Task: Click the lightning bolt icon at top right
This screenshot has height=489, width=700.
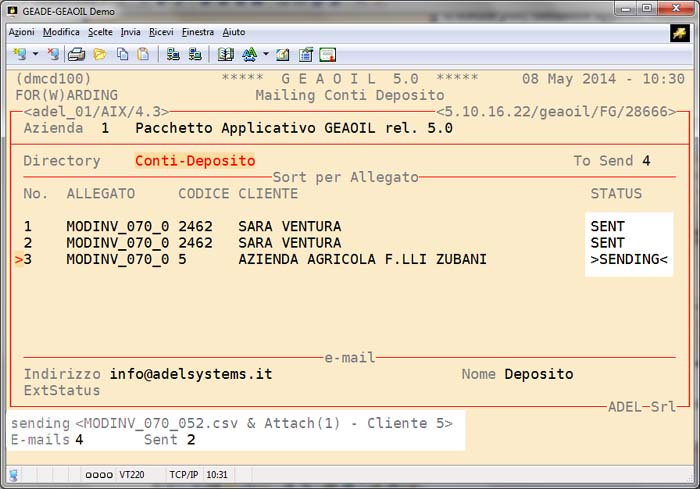Action: pos(679,32)
